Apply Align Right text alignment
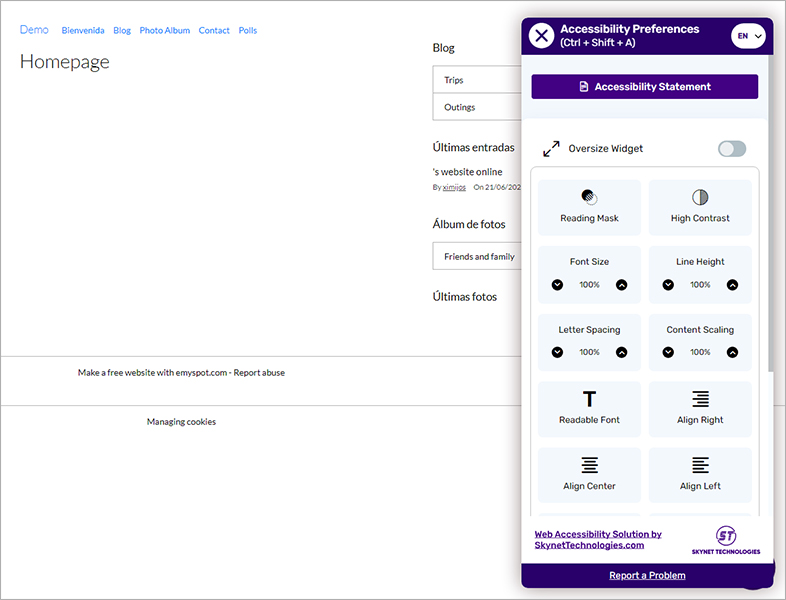Viewport: 786px width, 600px height. coord(700,409)
